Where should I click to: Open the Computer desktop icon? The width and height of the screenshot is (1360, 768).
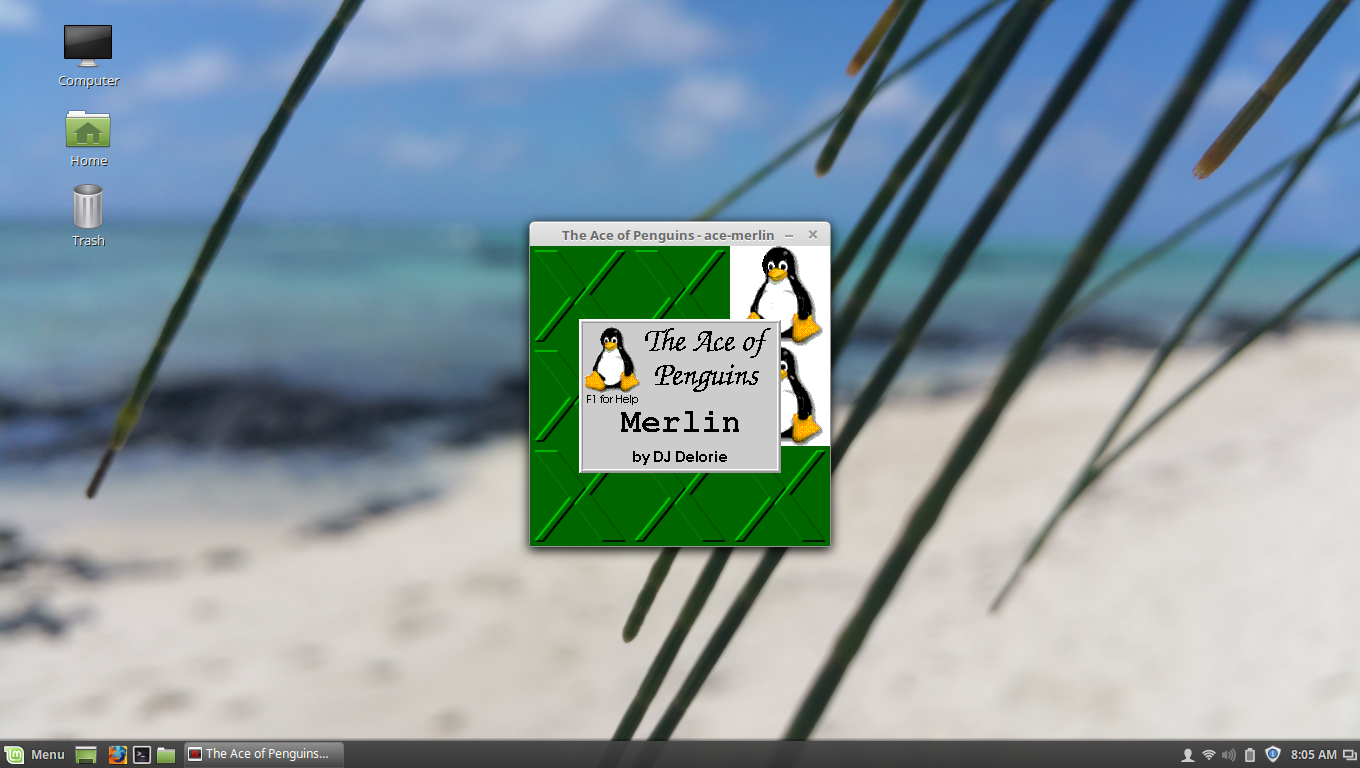click(x=88, y=55)
